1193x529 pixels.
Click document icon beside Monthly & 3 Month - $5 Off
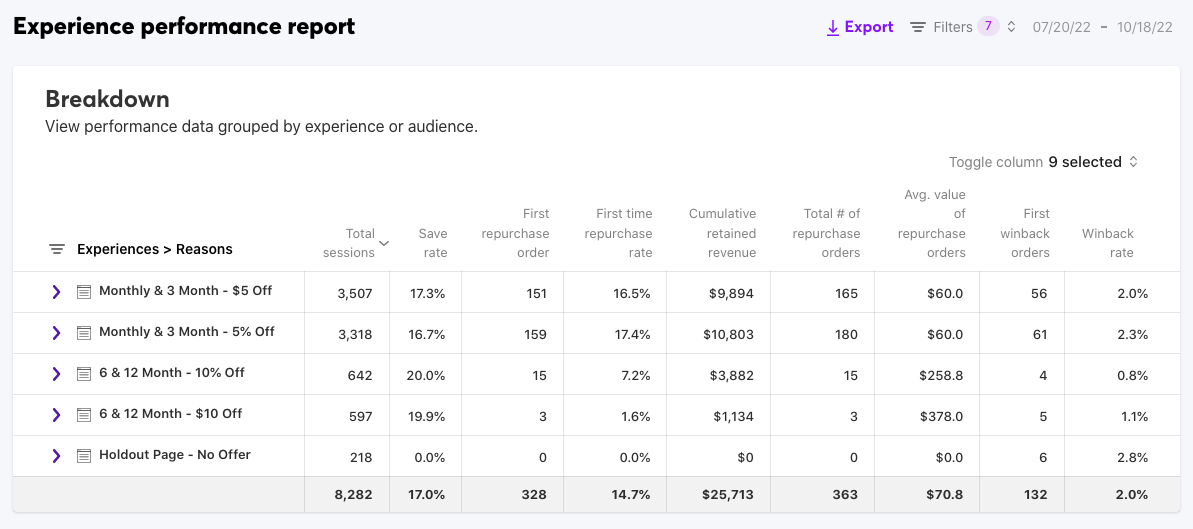[84, 292]
